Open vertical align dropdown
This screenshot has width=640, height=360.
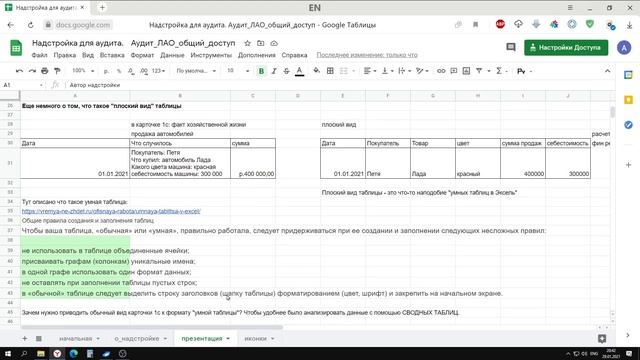(387, 71)
